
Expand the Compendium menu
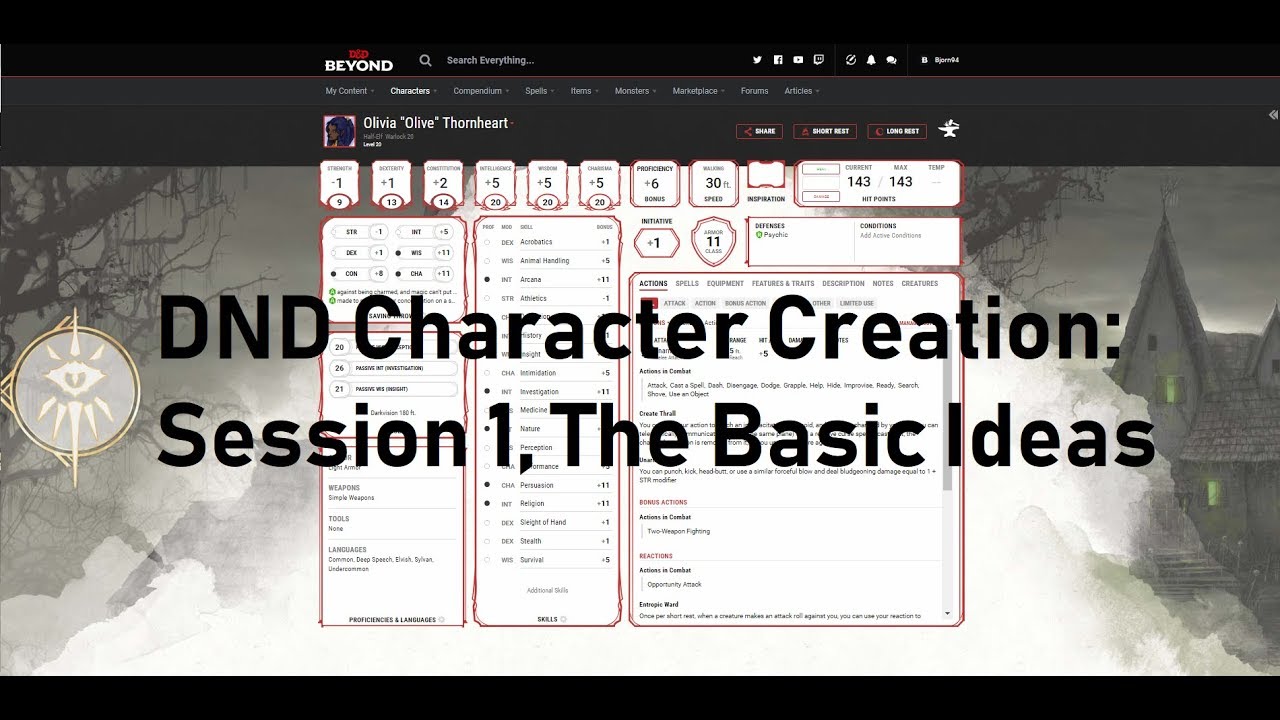tap(481, 91)
